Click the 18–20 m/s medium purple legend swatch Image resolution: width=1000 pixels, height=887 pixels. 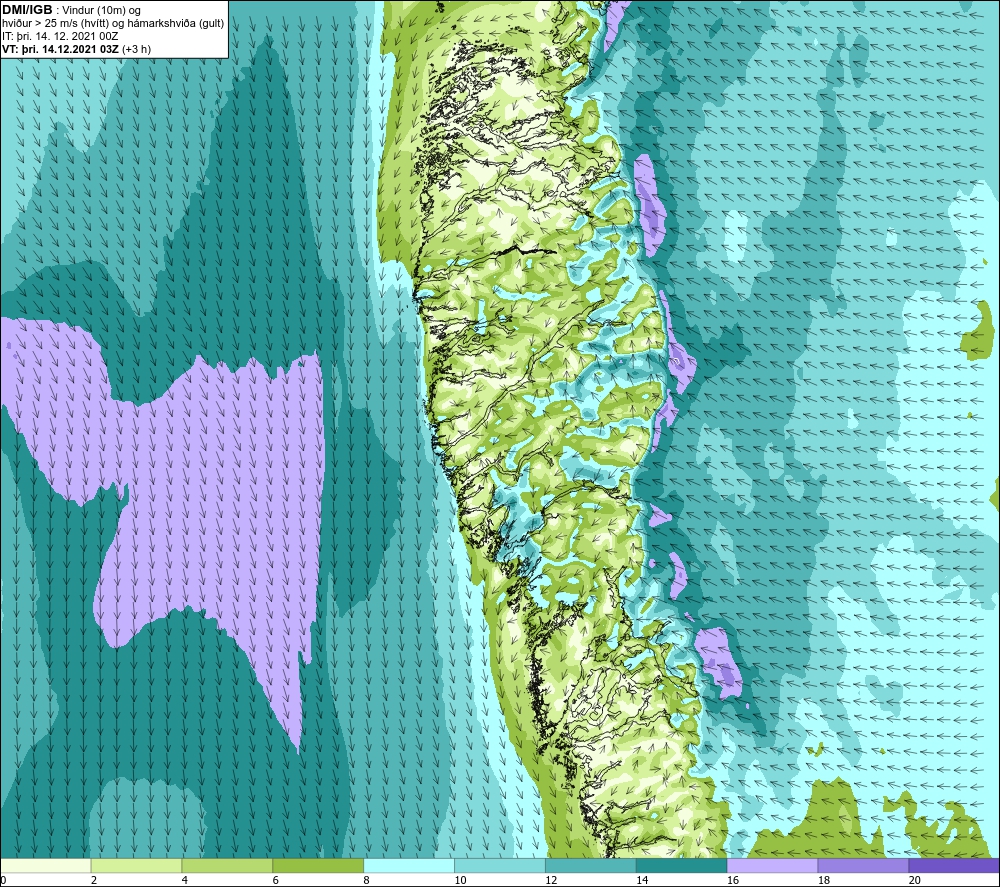tap(863, 865)
